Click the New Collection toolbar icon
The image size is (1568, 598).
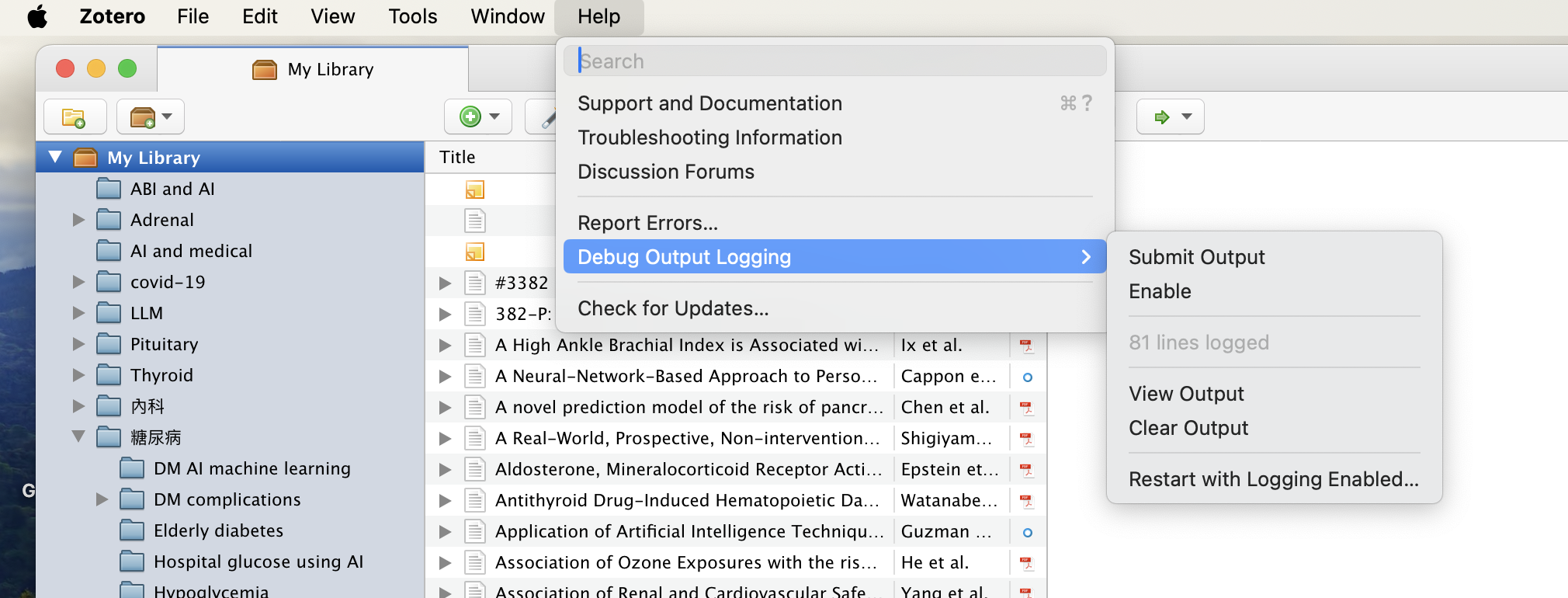(x=75, y=116)
